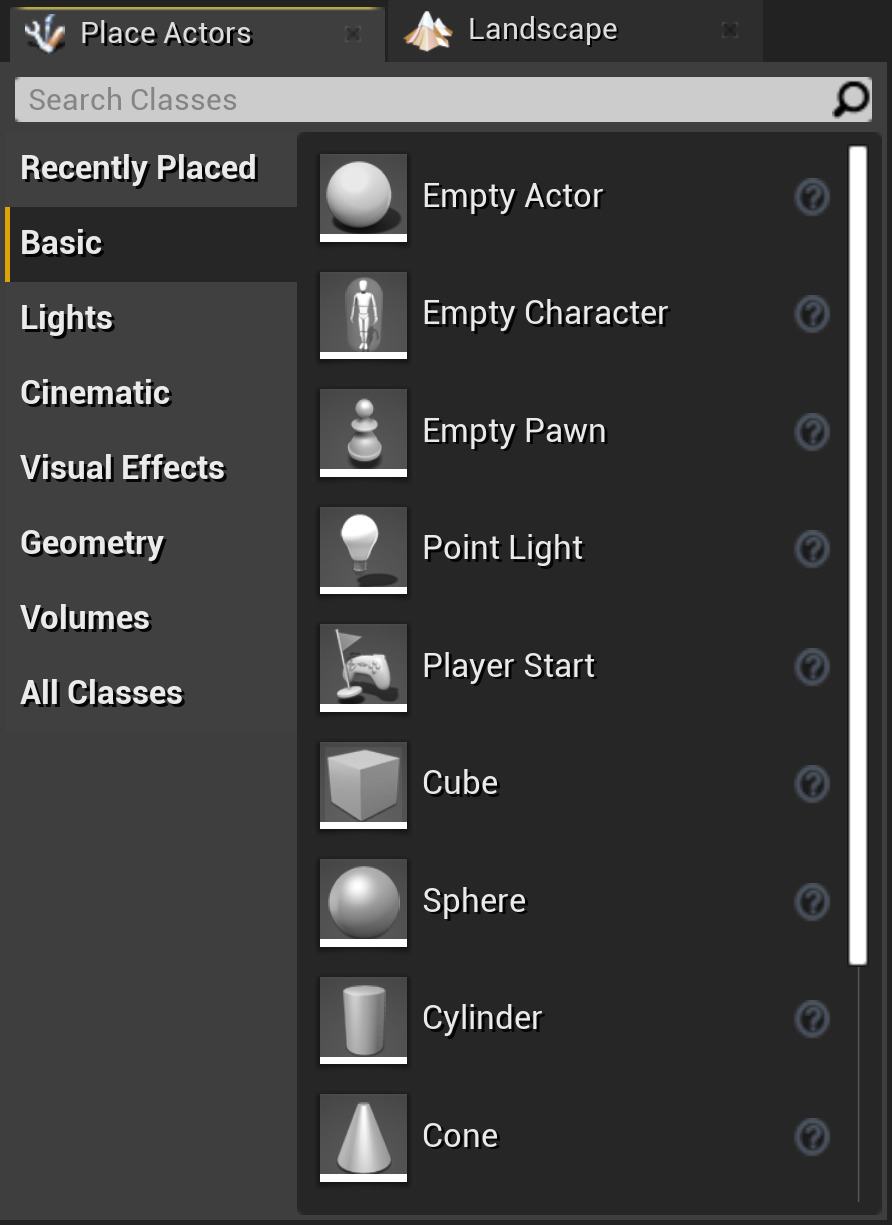Open the Lights category
The height and width of the screenshot is (1225, 892).
(66, 318)
